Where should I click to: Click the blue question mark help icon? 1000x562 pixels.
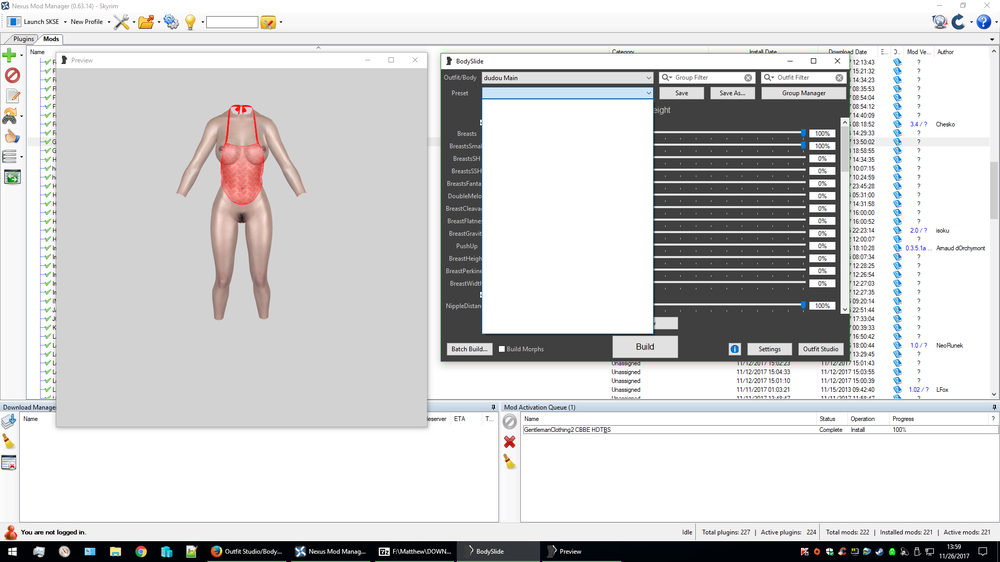pos(983,22)
